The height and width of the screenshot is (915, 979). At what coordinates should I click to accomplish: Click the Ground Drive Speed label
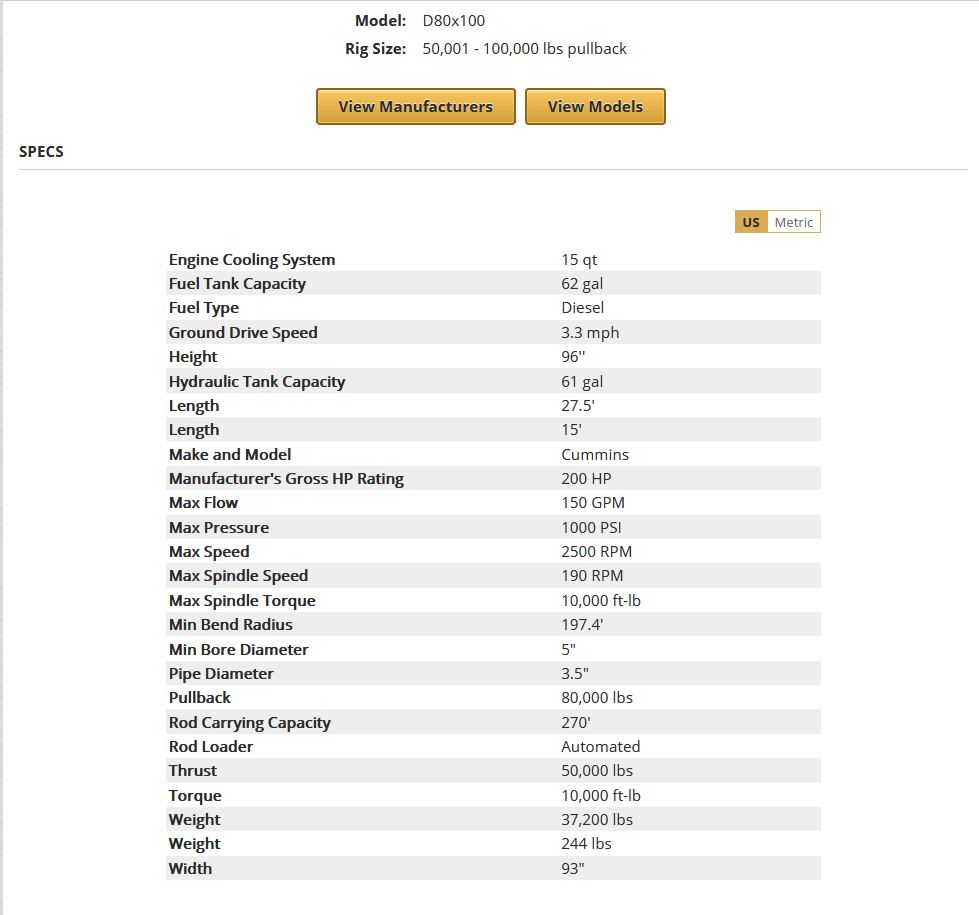[243, 333]
